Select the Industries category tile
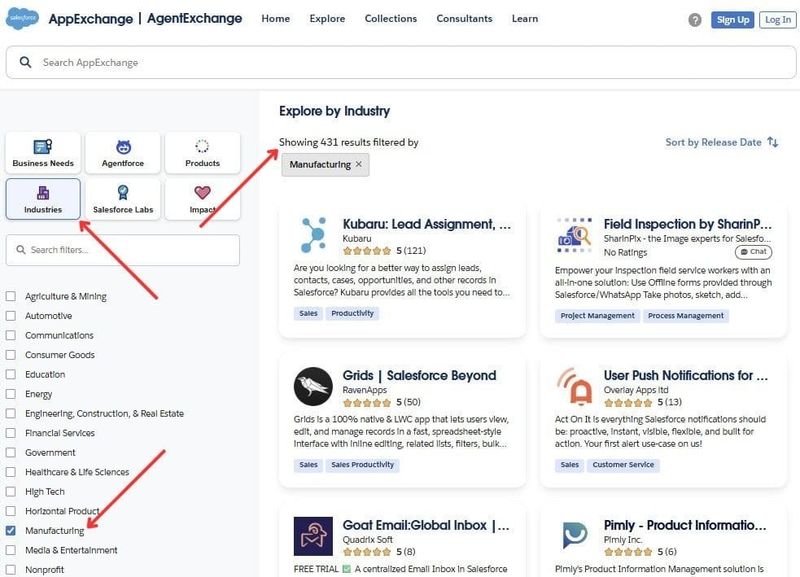Viewport: 800px width, 577px height. coord(43,199)
